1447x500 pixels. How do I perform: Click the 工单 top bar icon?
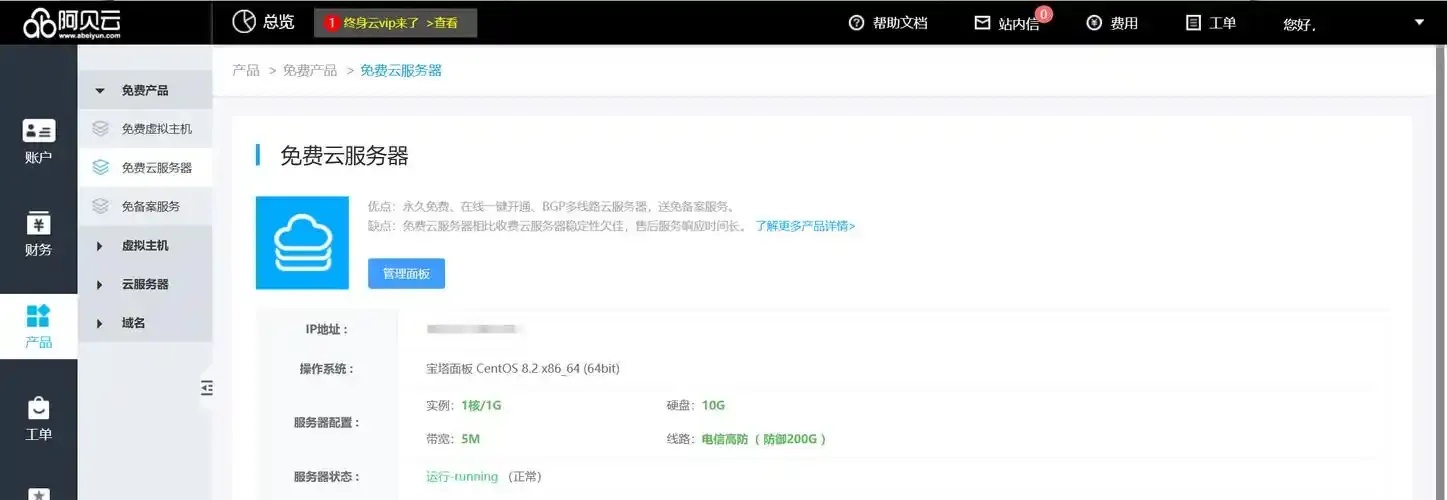(1193, 22)
